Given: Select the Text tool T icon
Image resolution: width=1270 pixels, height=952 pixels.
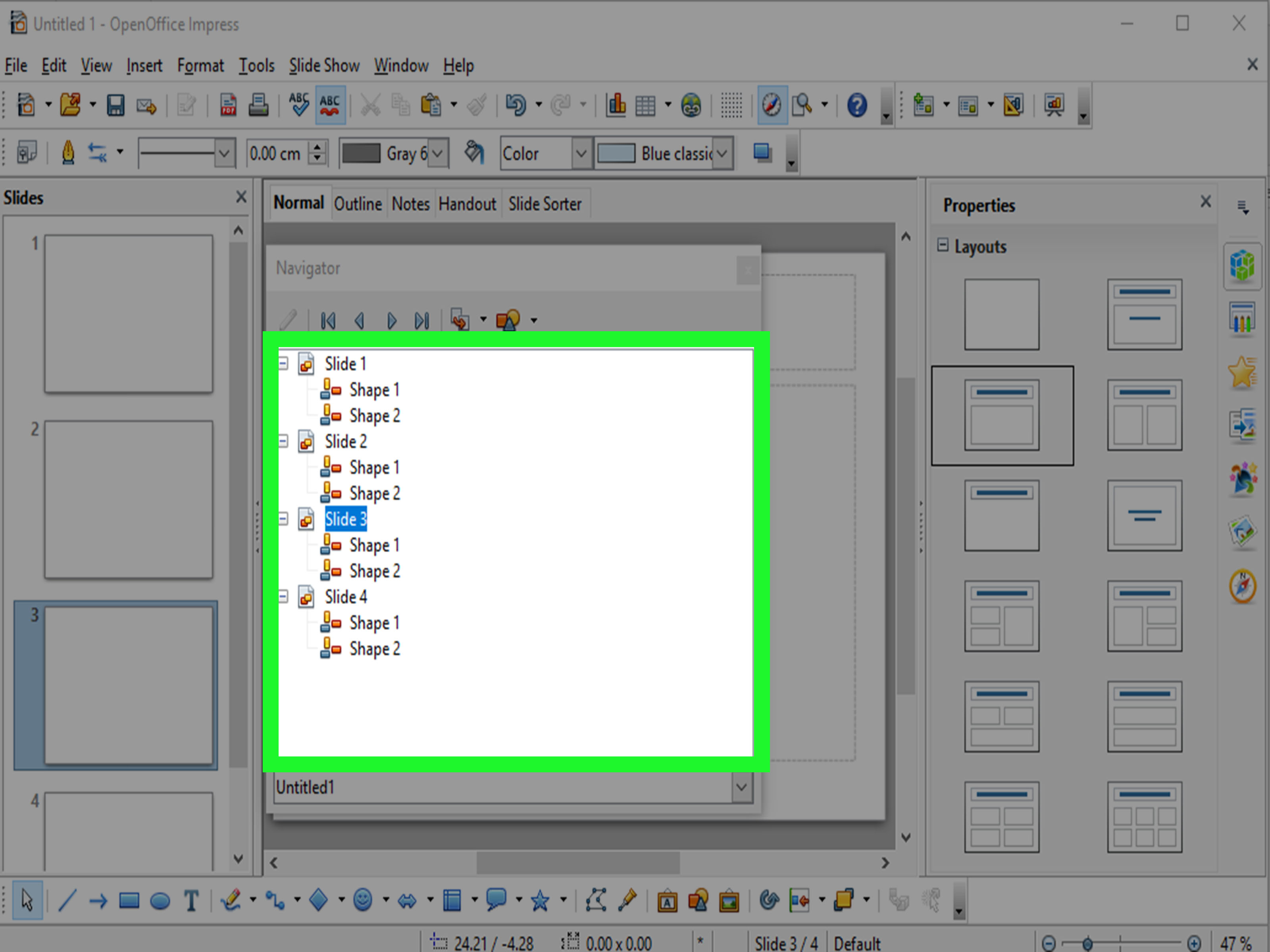Looking at the screenshot, I should (x=192, y=900).
